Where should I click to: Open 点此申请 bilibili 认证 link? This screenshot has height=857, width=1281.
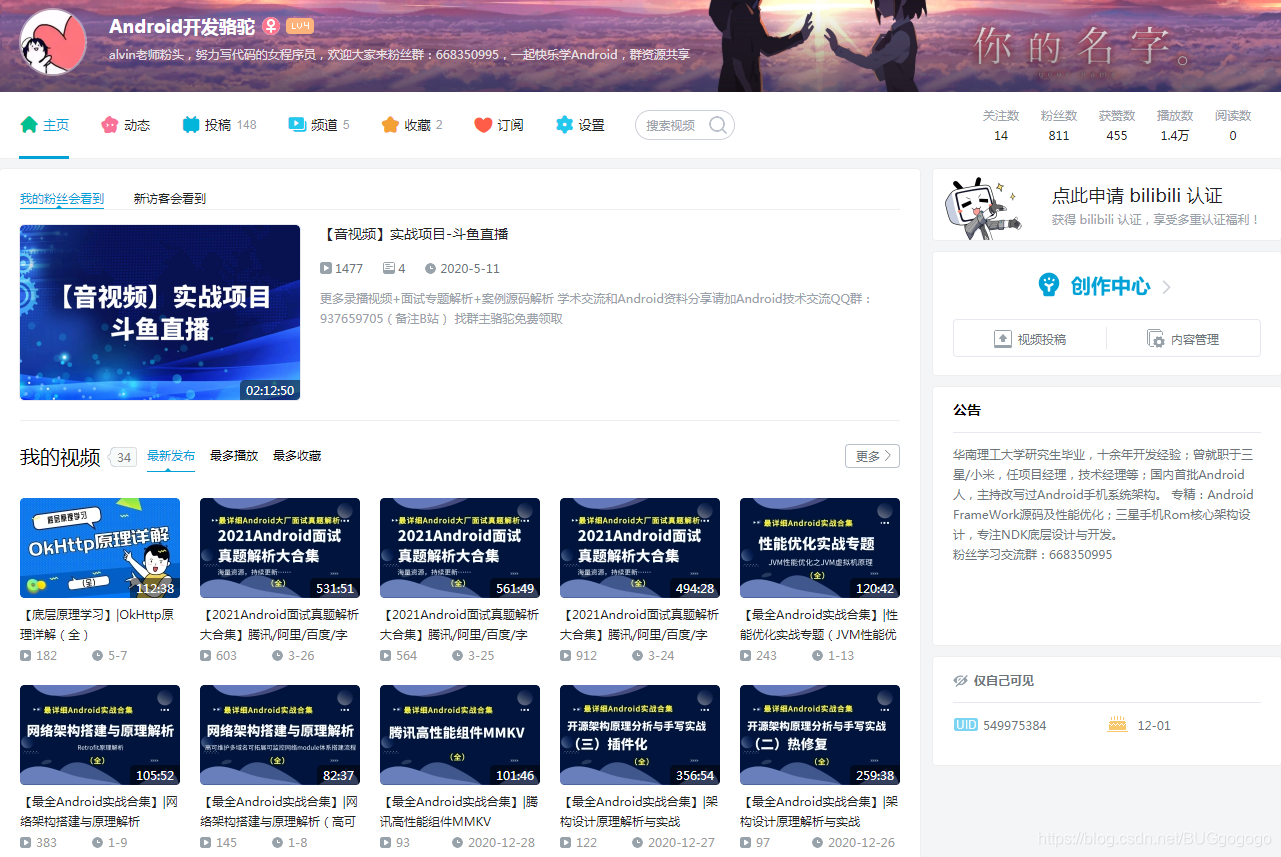tap(1137, 196)
